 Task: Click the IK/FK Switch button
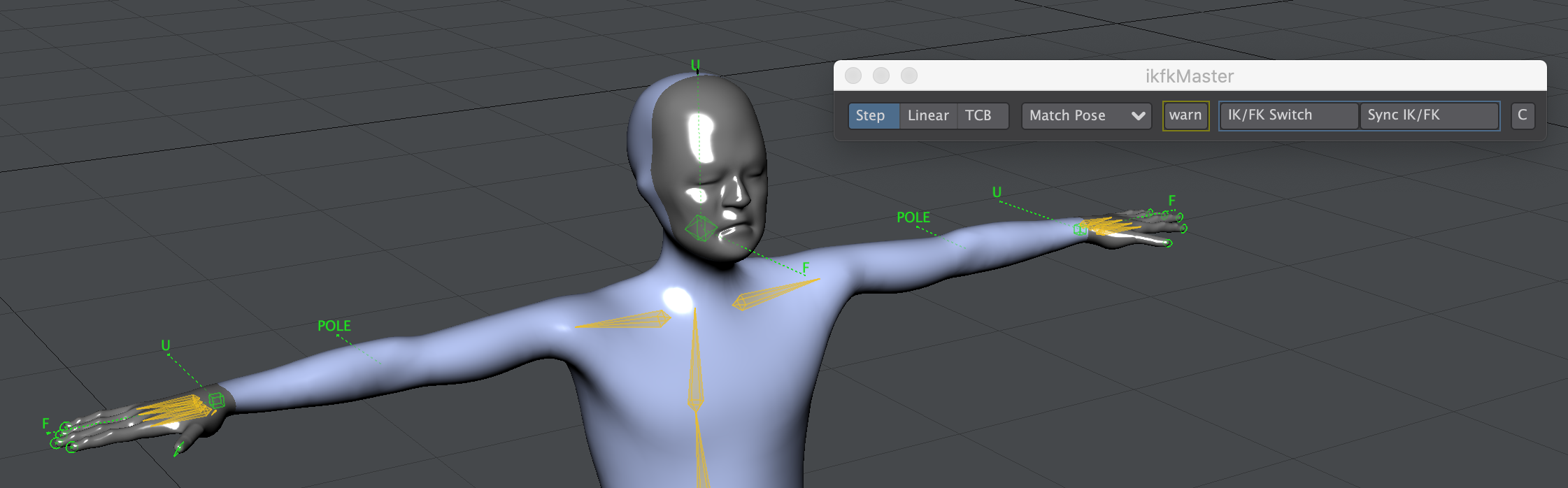(x=1288, y=115)
